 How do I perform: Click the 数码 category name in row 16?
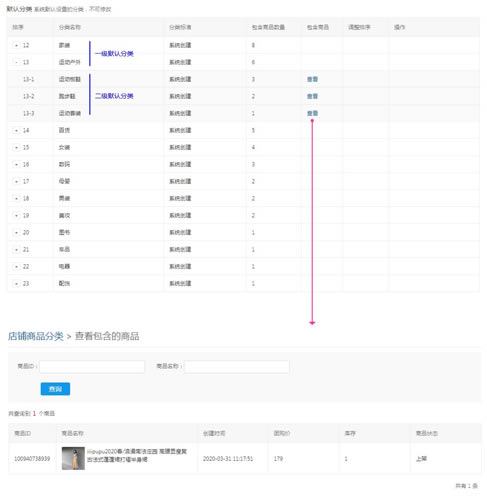point(64,164)
